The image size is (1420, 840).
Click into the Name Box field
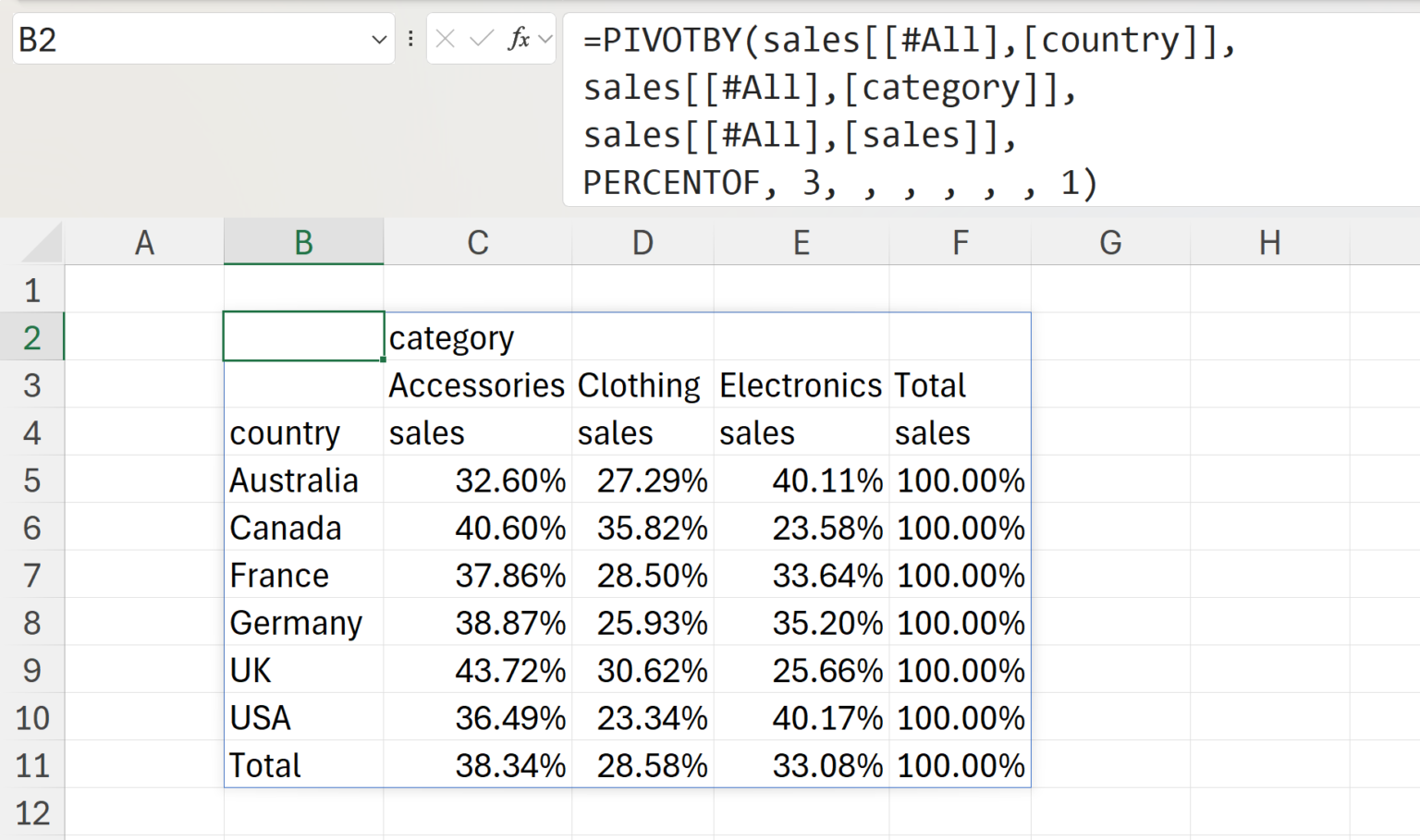(185, 40)
